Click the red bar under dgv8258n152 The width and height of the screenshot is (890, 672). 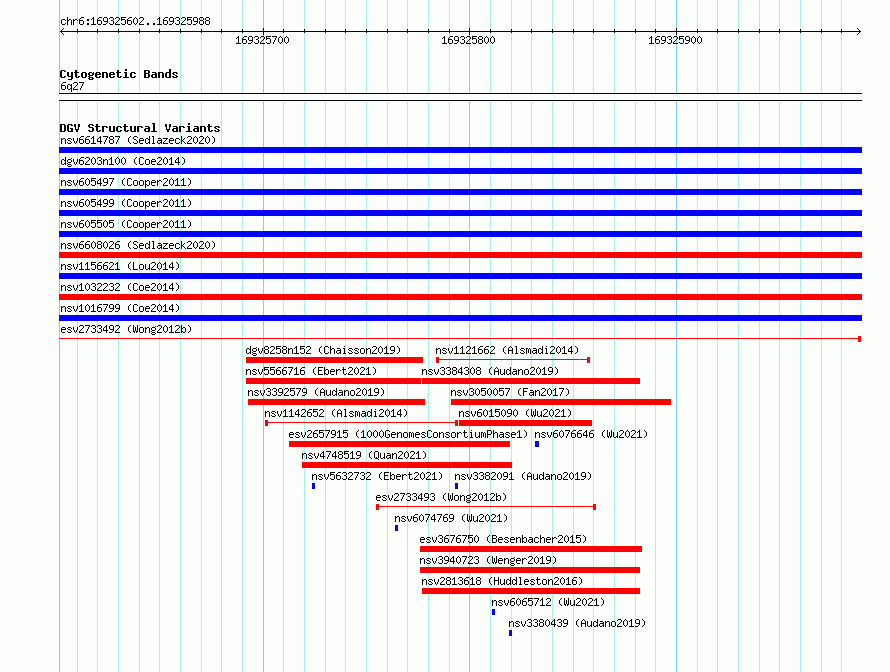(334, 360)
